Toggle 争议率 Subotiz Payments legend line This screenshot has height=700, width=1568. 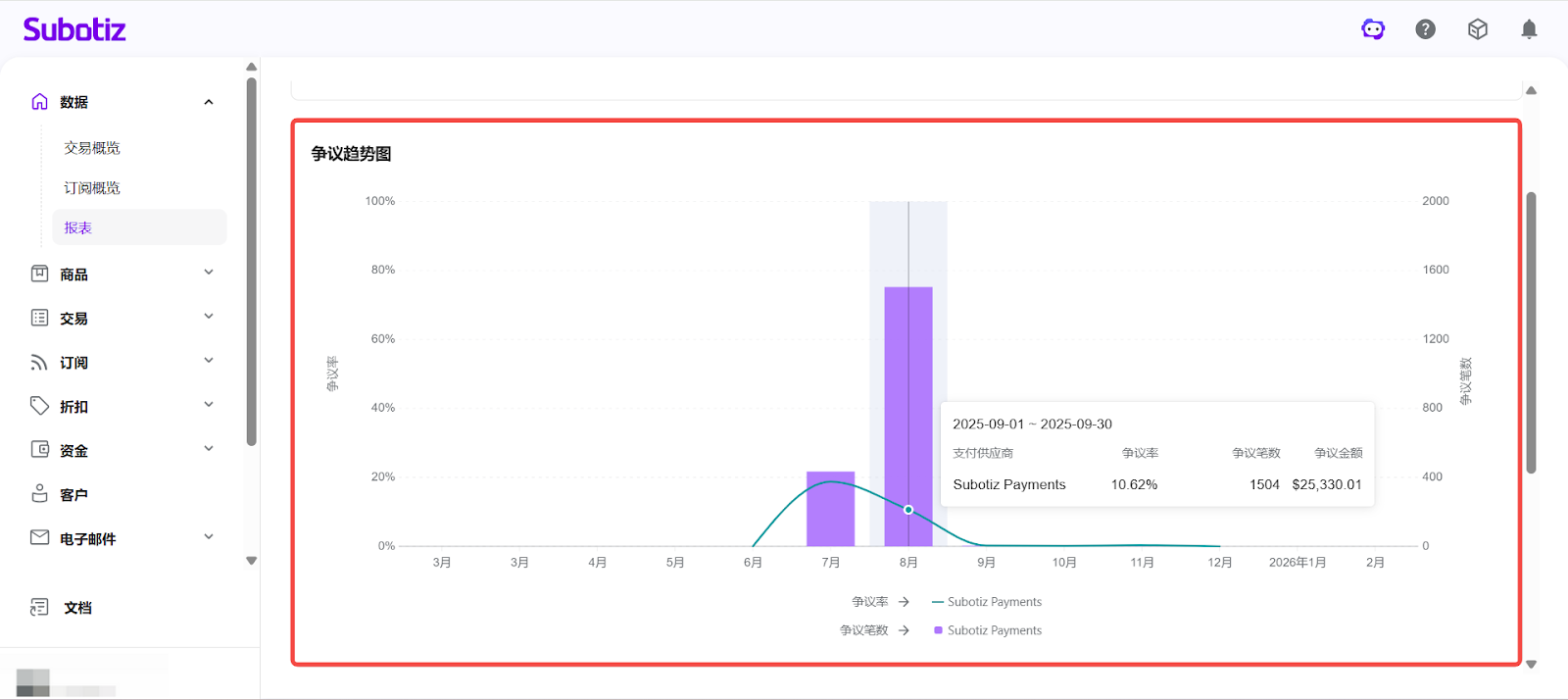(x=987, y=602)
